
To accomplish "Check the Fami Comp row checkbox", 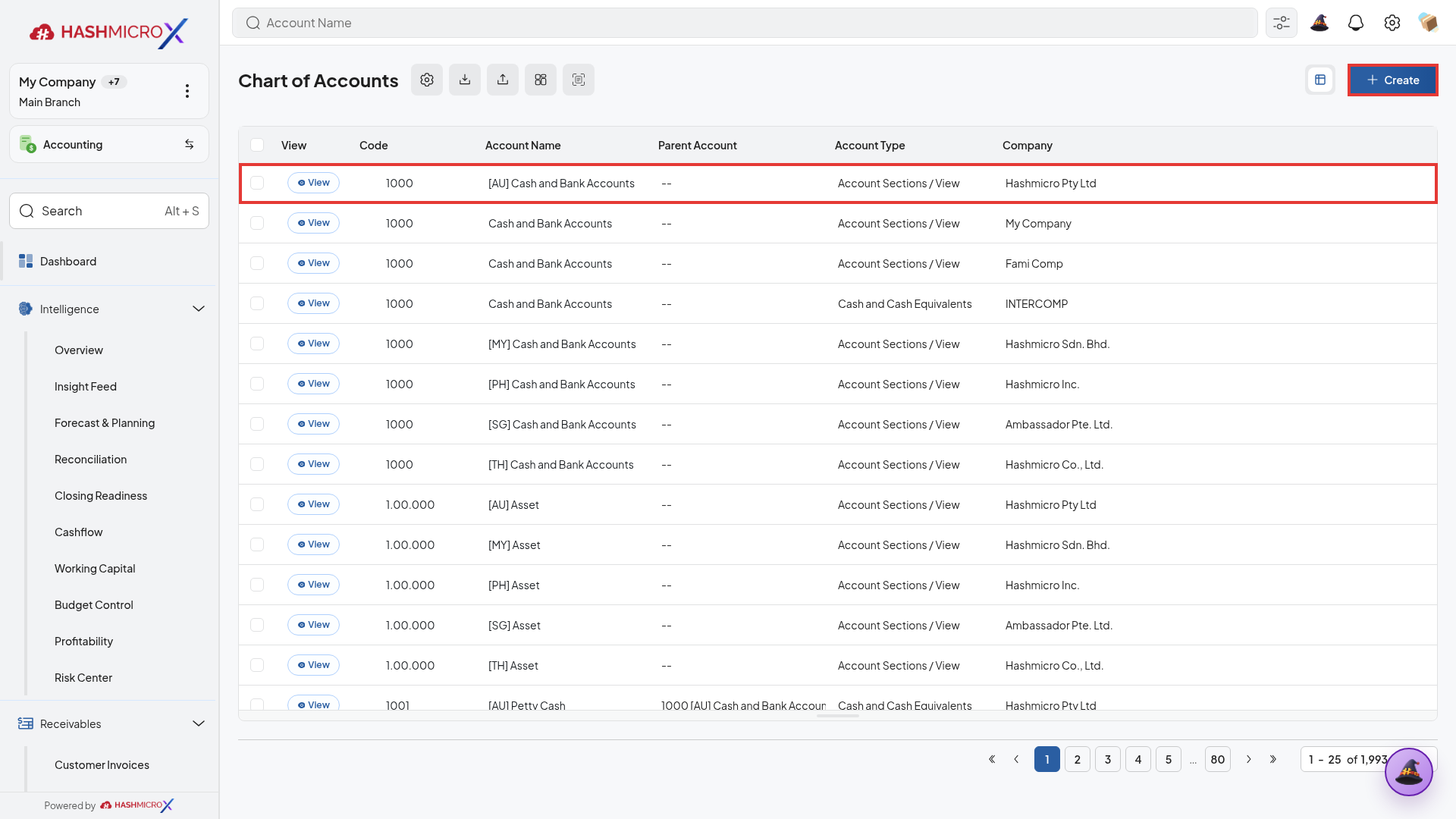I will pyautogui.click(x=257, y=263).
